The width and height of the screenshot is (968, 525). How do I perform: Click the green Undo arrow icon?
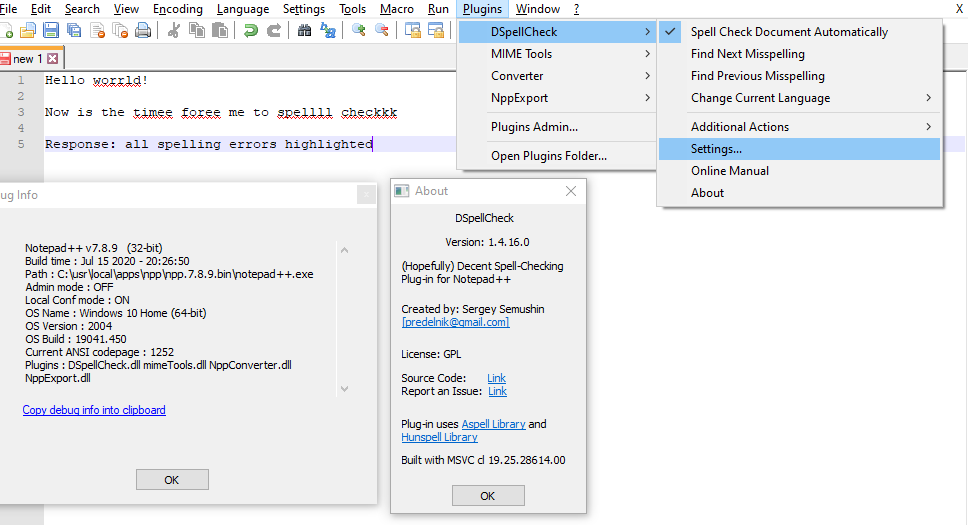pyautogui.click(x=251, y=30)
